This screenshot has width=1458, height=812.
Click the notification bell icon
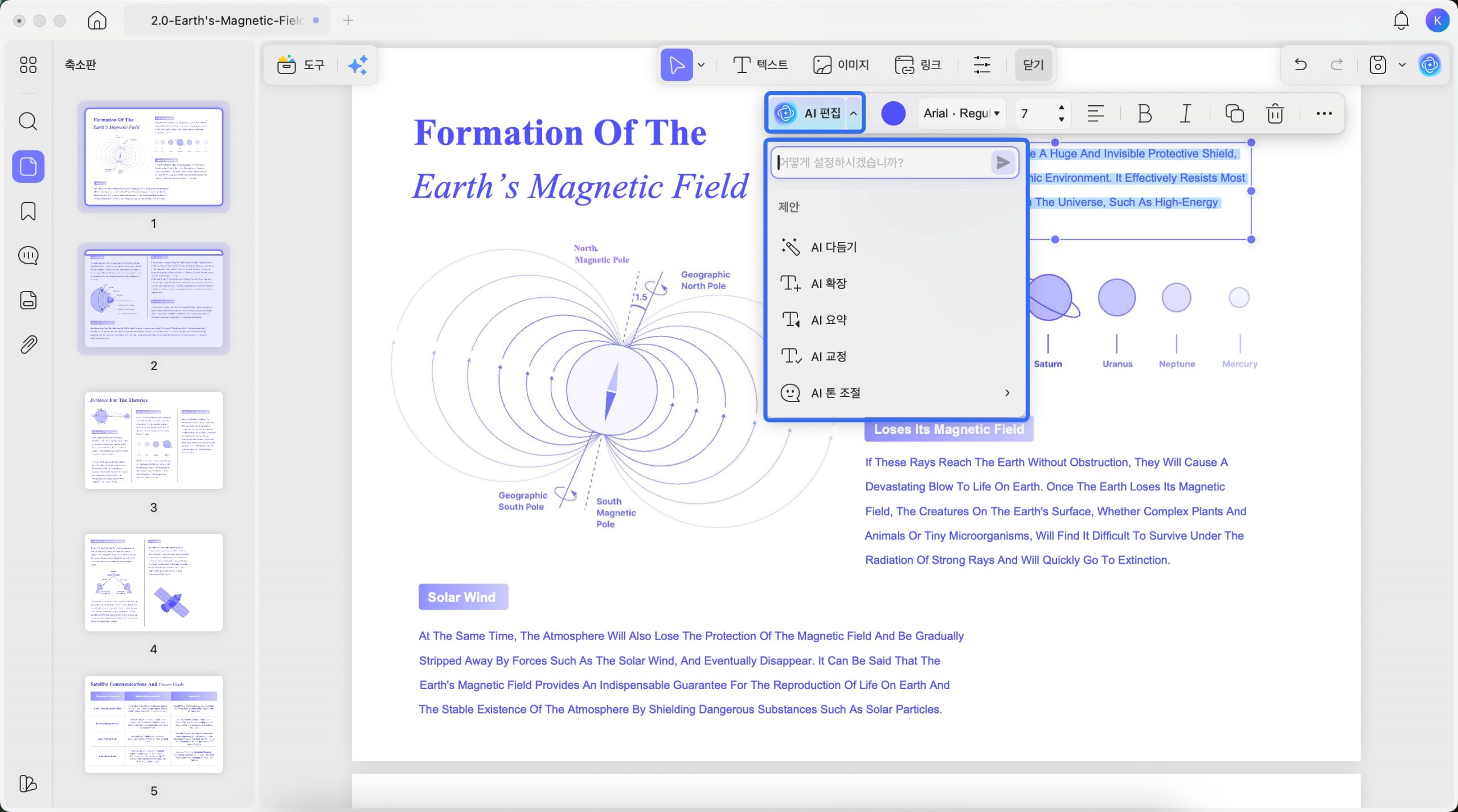tap(1400, 21)
